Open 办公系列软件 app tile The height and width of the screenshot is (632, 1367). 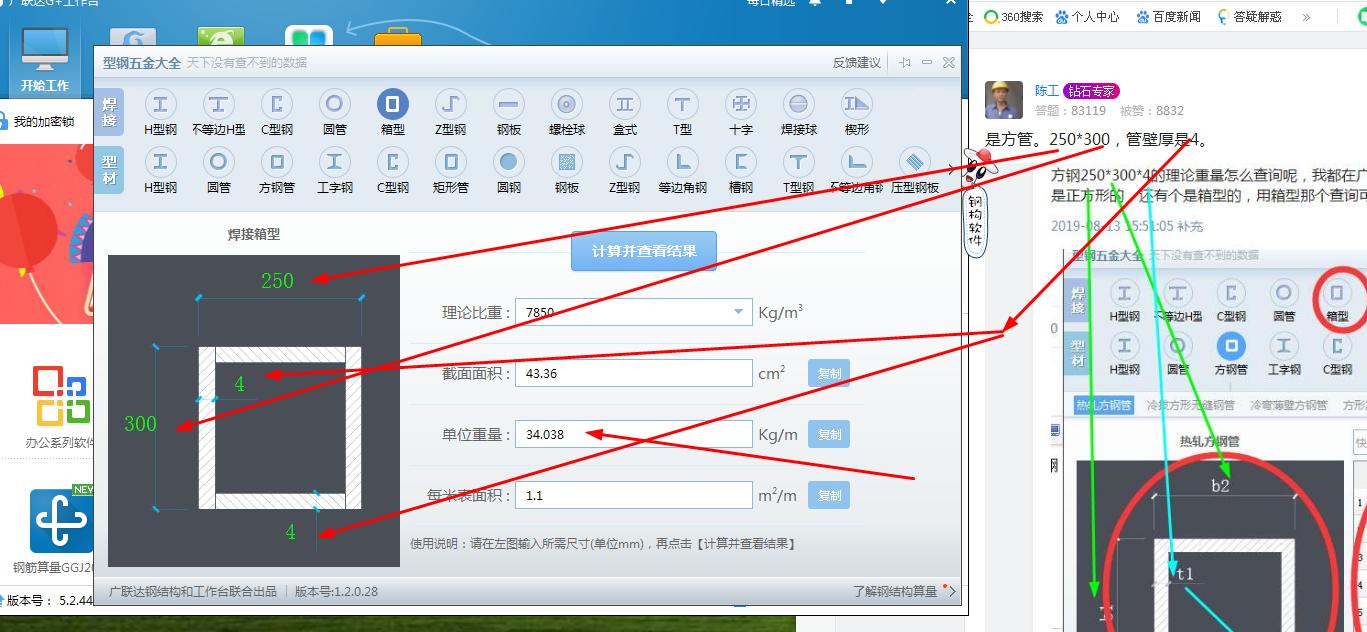[60, 407]
